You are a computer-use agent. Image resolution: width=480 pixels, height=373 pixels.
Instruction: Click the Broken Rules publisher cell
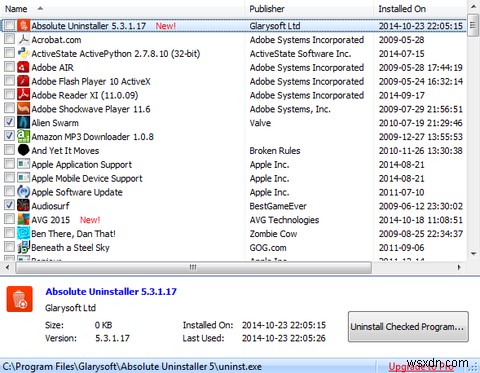coord(275,151)
